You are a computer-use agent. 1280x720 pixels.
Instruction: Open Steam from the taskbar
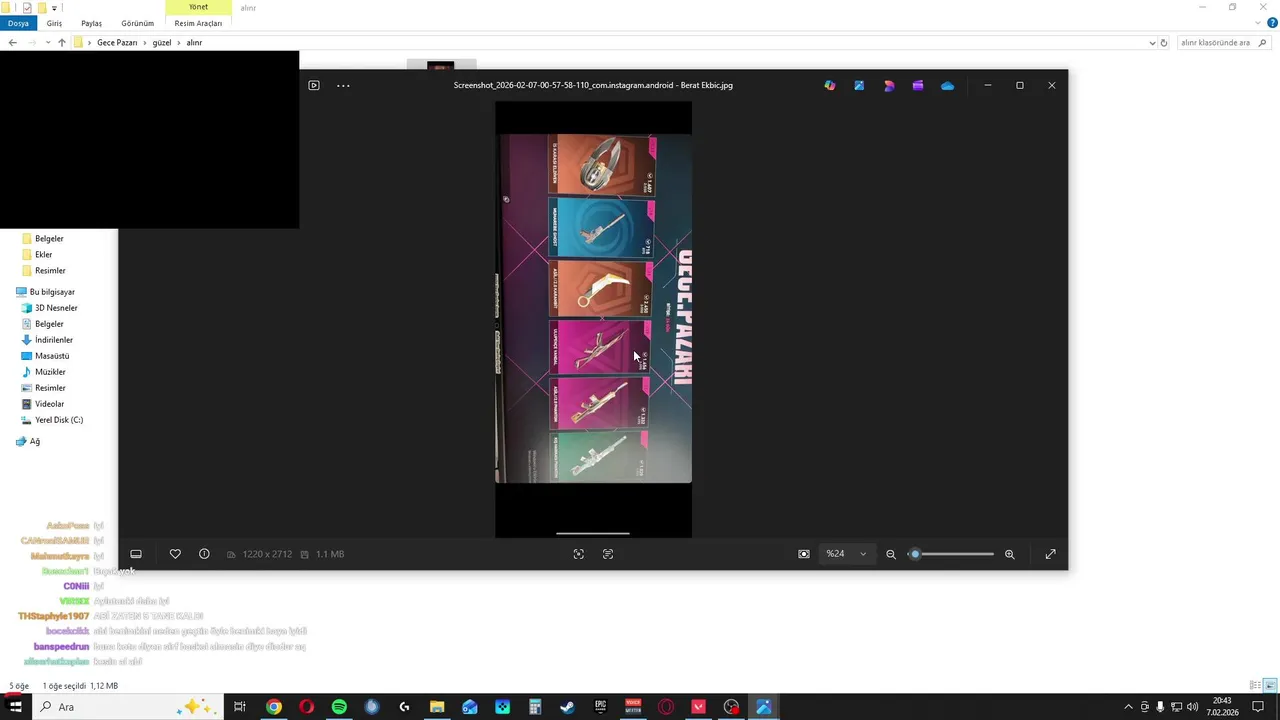click(567, 707)
